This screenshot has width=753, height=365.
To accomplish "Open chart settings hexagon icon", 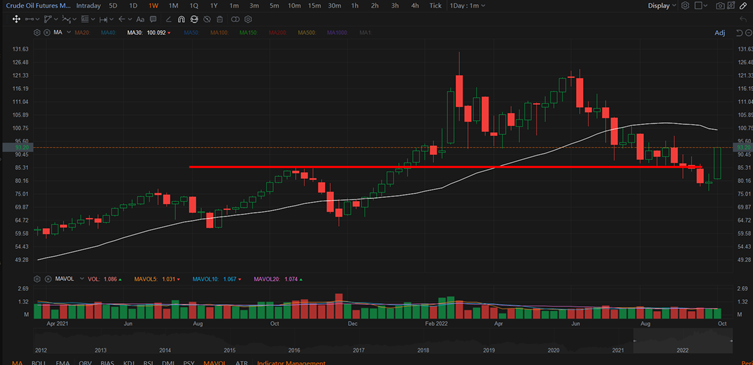I will click(685, 6).
